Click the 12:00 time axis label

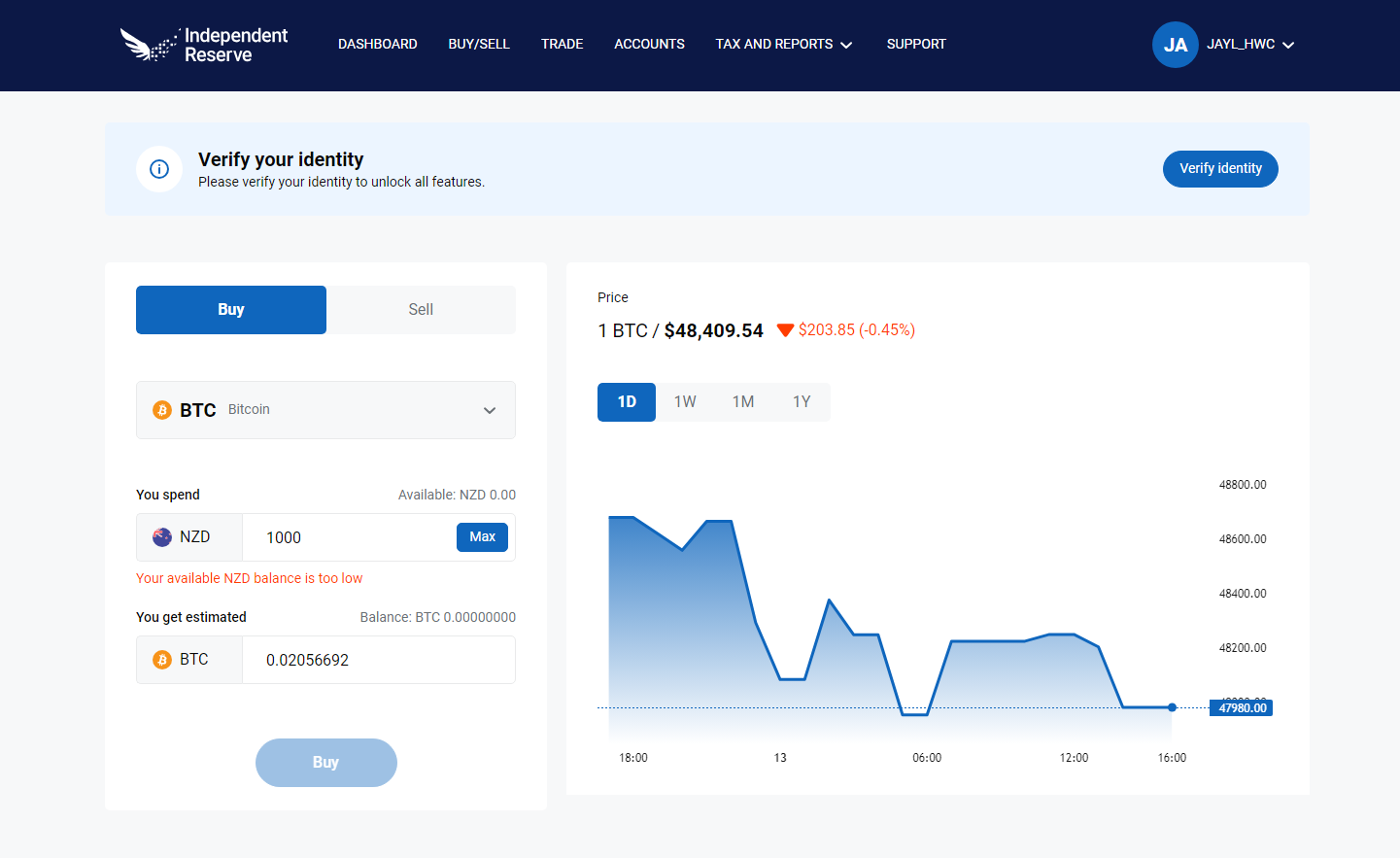(x=1074, y=758)
